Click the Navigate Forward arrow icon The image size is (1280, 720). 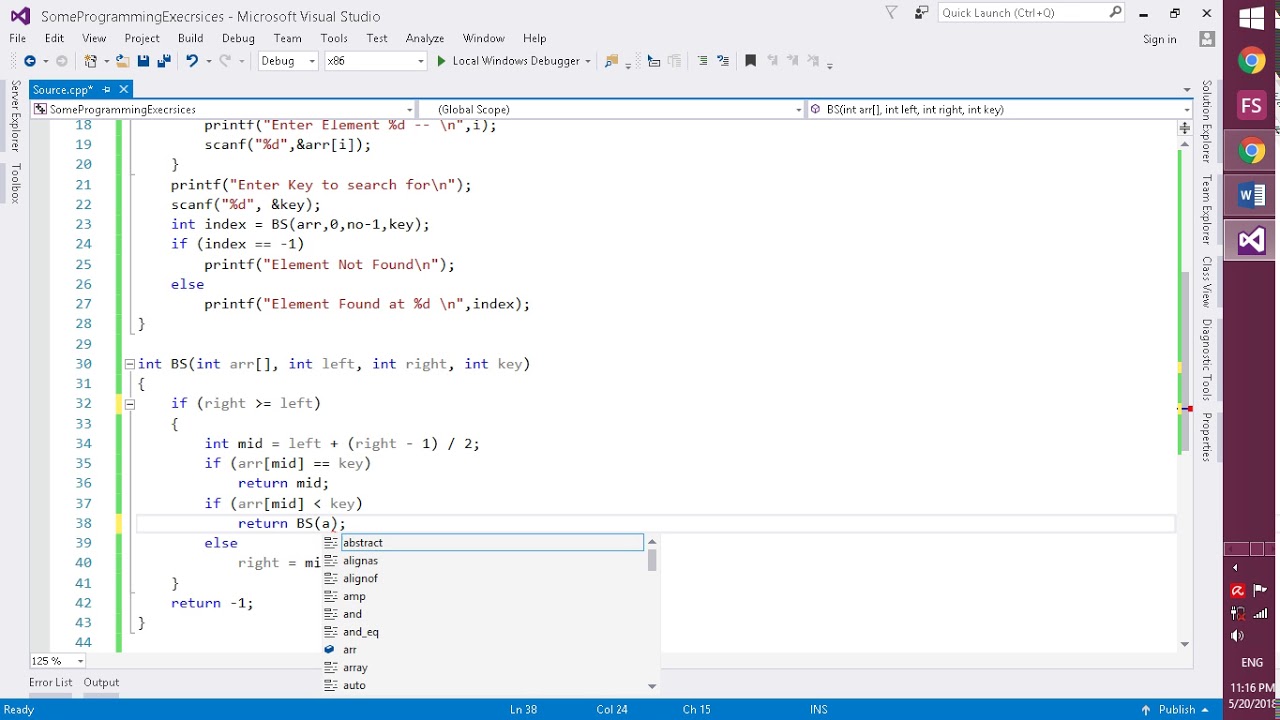click(61, 61)
